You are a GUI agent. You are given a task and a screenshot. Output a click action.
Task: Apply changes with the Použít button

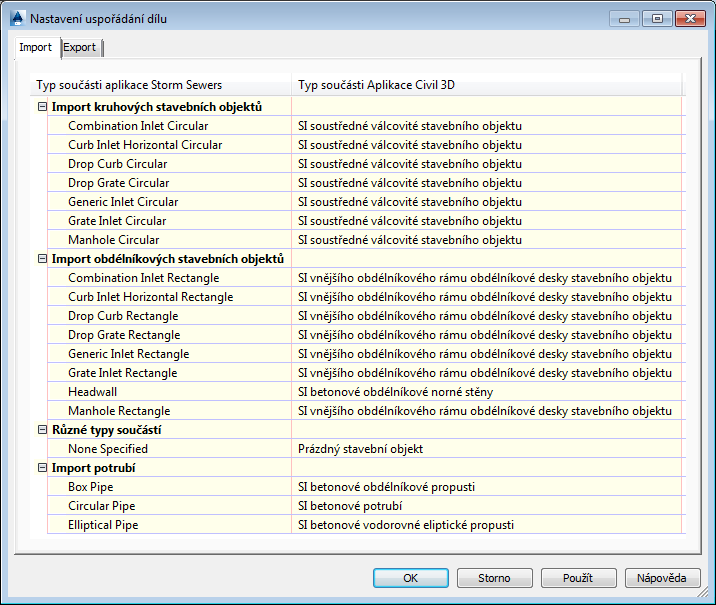[579, 578]
